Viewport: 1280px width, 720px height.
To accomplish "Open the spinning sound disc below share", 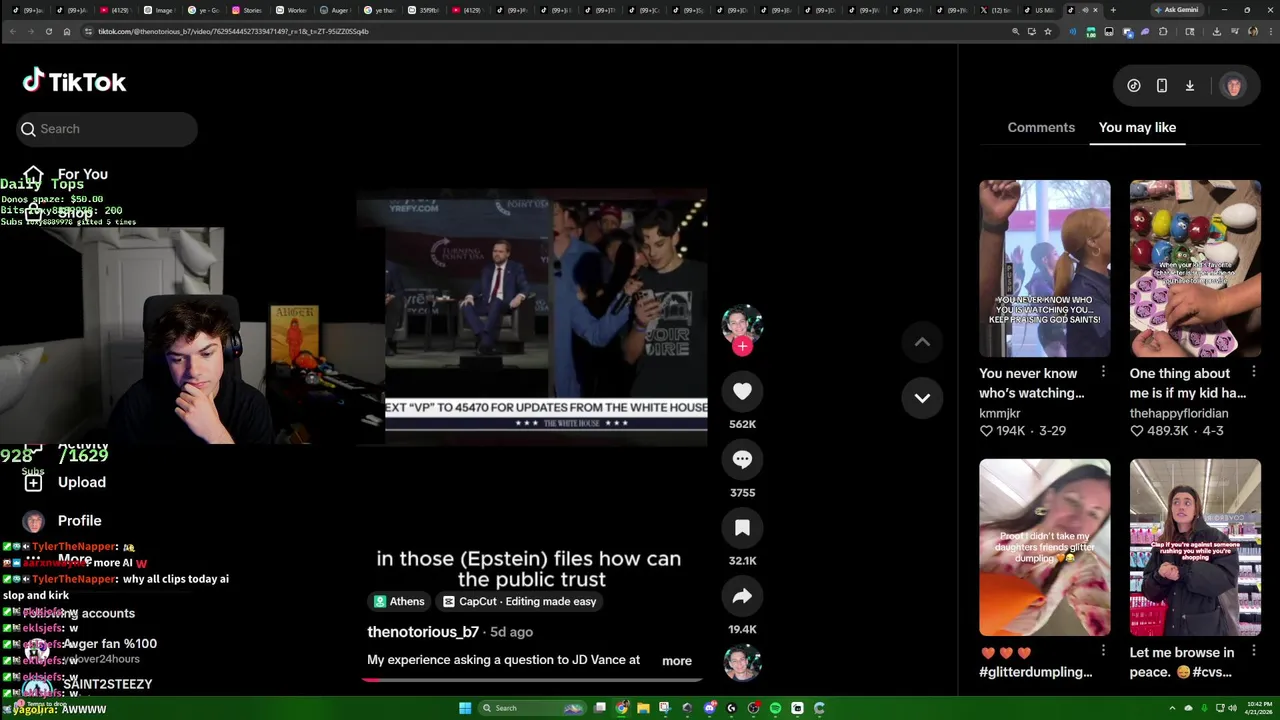I will [x=742, y=663].
